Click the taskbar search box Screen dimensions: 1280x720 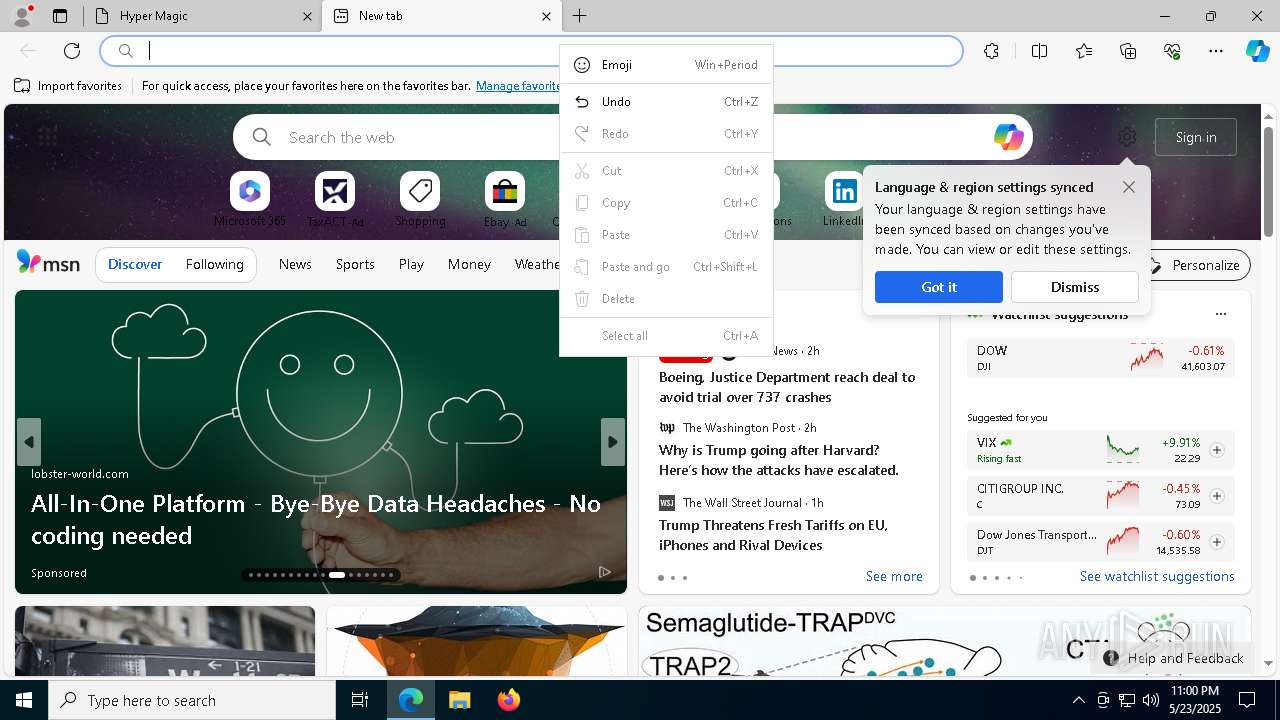tap(192, 700)
